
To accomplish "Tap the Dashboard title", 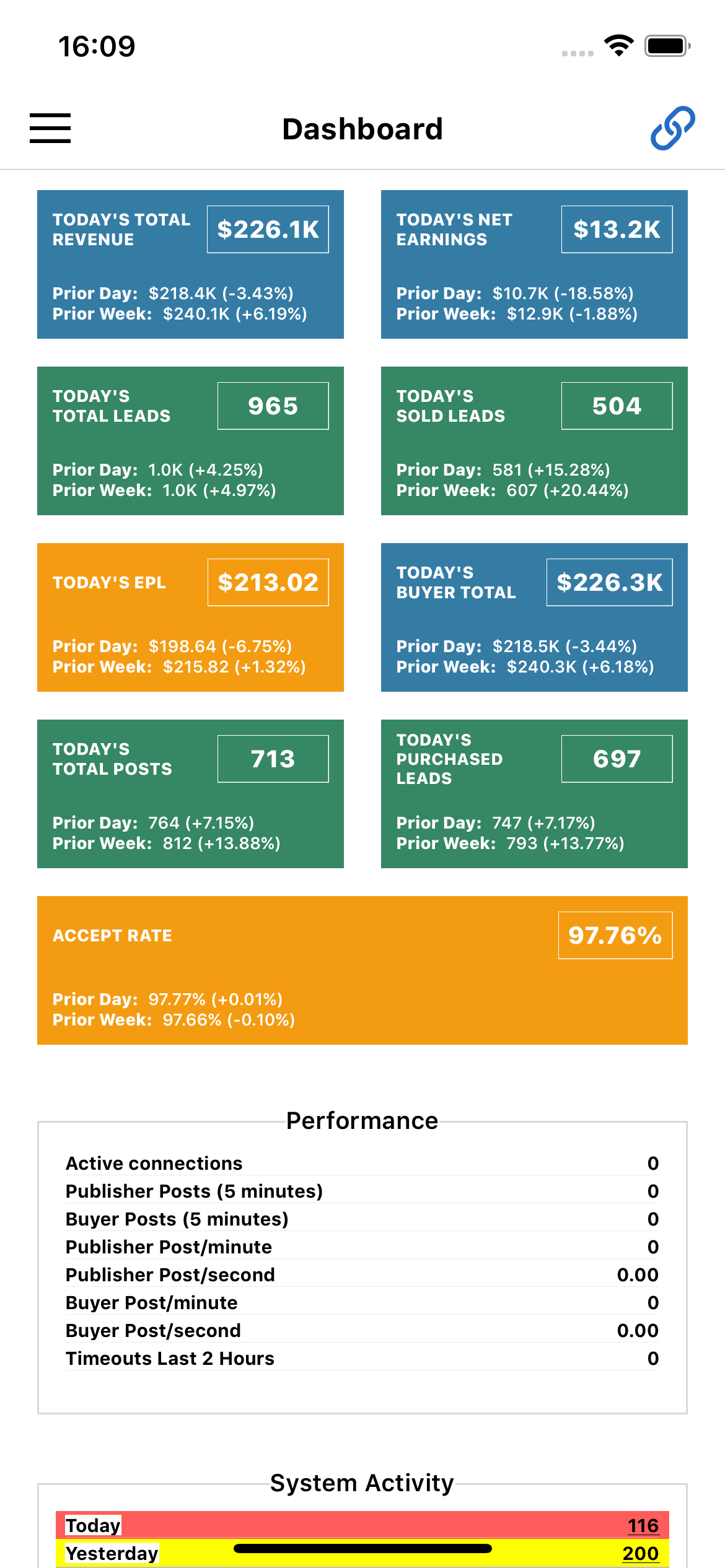I will pos(362,129).
